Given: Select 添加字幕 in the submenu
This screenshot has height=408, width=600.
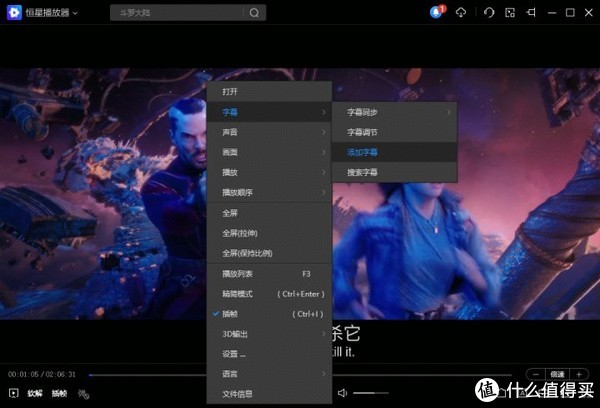Looking at the screenshot, I should 395,152.
